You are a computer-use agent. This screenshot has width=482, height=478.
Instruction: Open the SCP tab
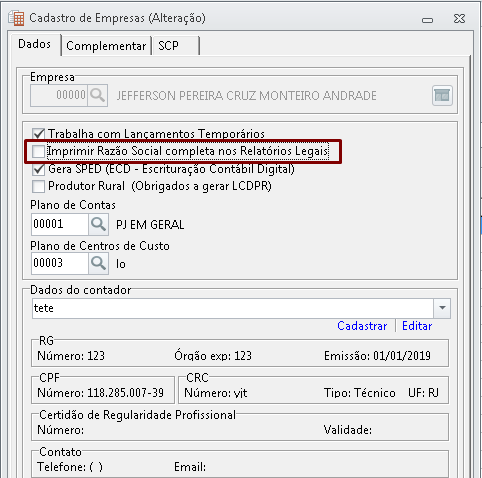pyautogui.click(x=176, y=46)
